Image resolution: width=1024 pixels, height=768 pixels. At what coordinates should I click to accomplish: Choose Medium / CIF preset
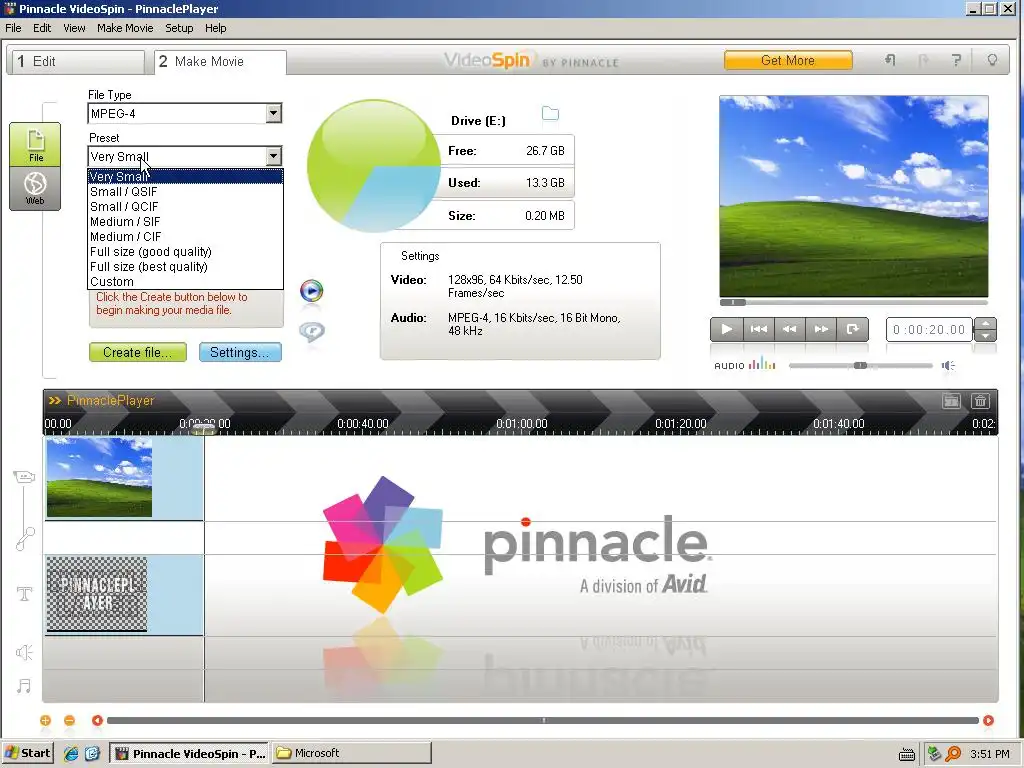[185, 236]
